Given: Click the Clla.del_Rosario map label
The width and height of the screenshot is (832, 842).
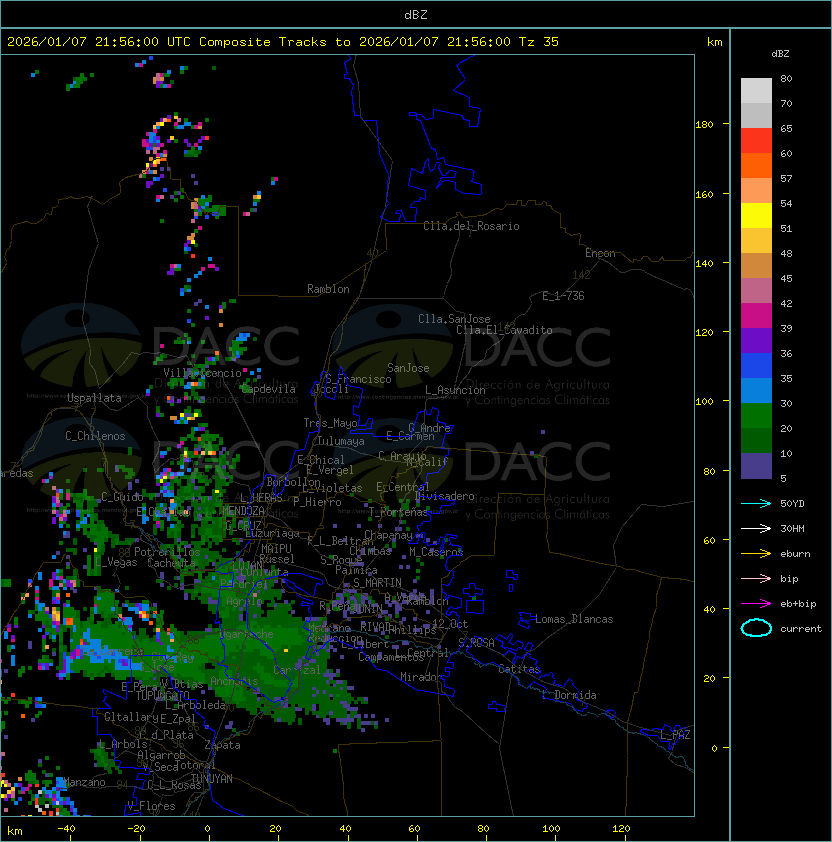Looking at the screenshot, I should click(x=471, y=226).
